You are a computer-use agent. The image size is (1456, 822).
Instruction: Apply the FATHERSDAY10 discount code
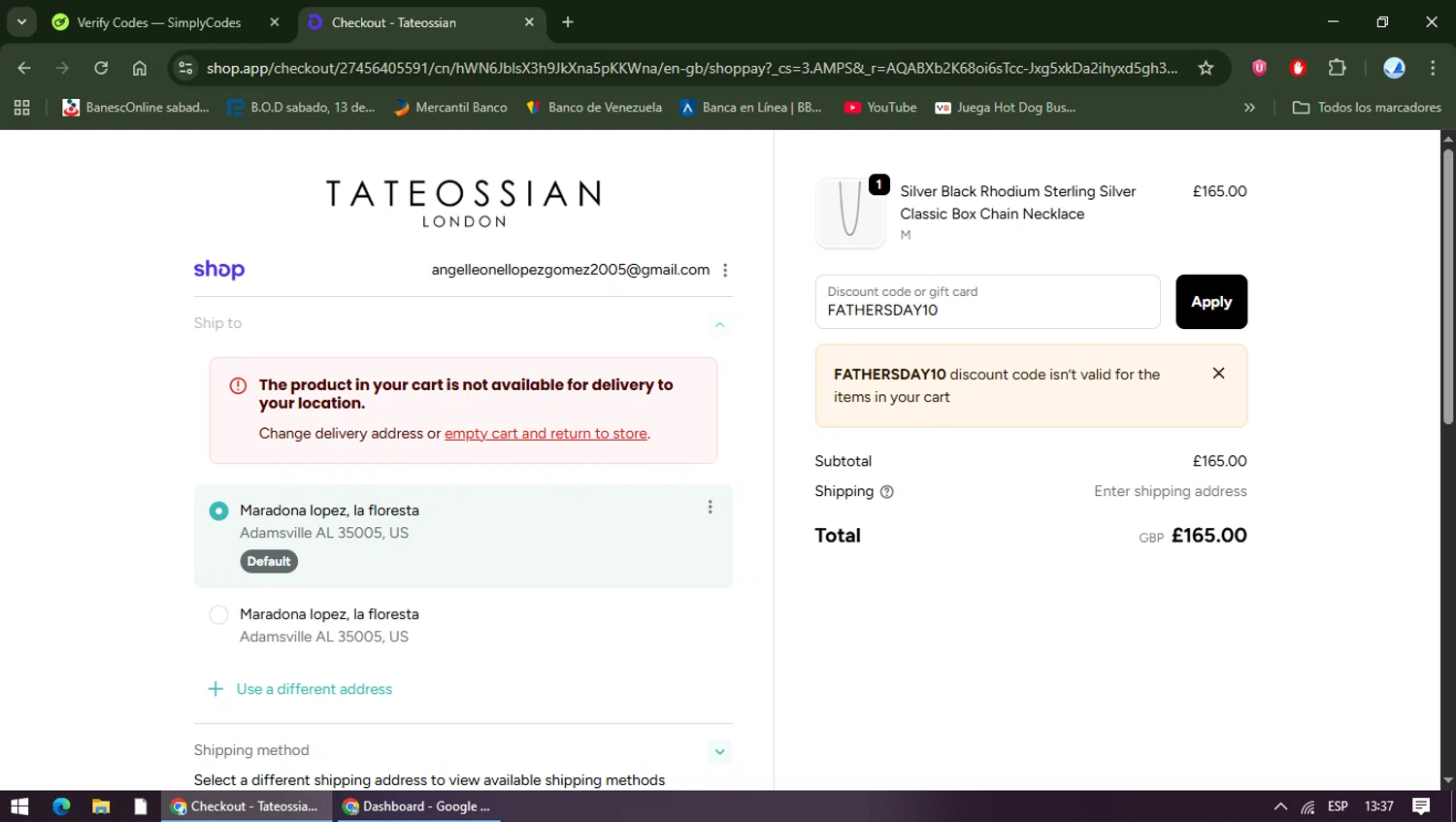pyautogui.click(x=1211, y=302)
